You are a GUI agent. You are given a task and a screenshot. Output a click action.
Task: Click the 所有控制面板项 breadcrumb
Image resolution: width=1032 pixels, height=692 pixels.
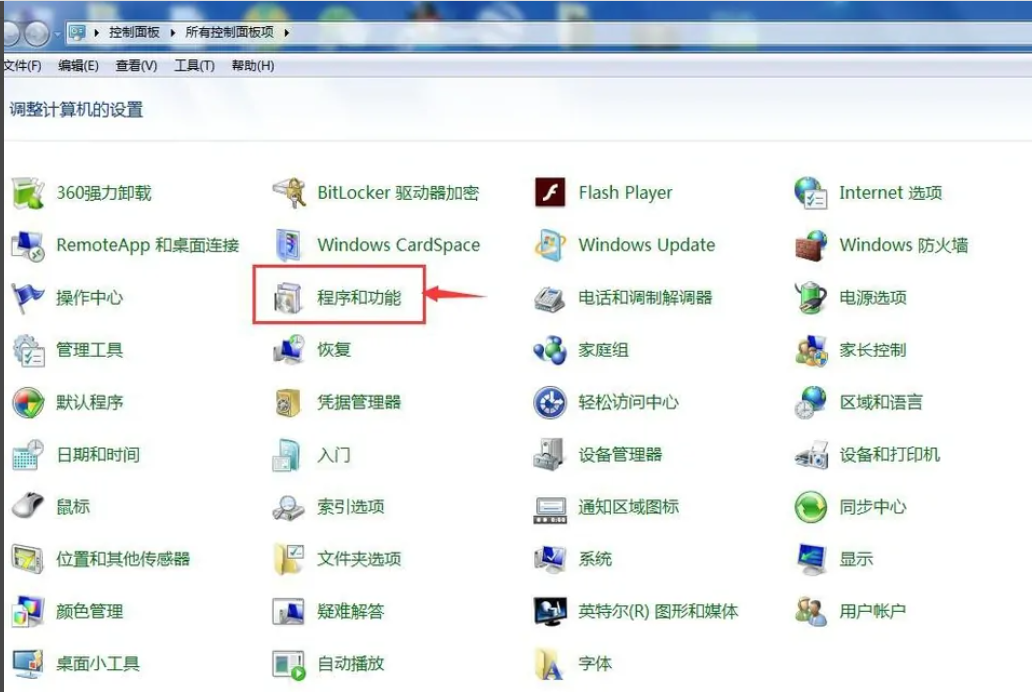pos(230,32)
